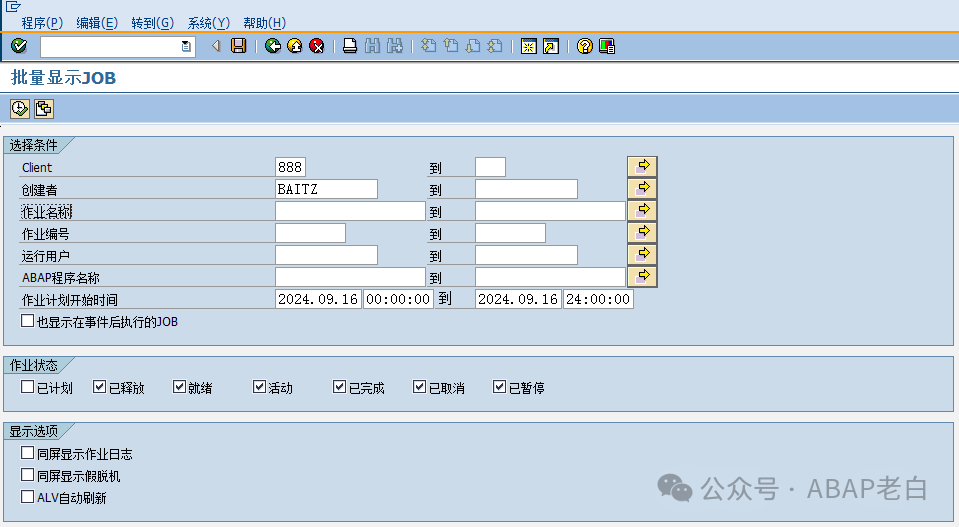Image resolution: width=959 pixels, height=527 pixels.
Task: Click the Create New Session icon
Action: tap(528, 46)
